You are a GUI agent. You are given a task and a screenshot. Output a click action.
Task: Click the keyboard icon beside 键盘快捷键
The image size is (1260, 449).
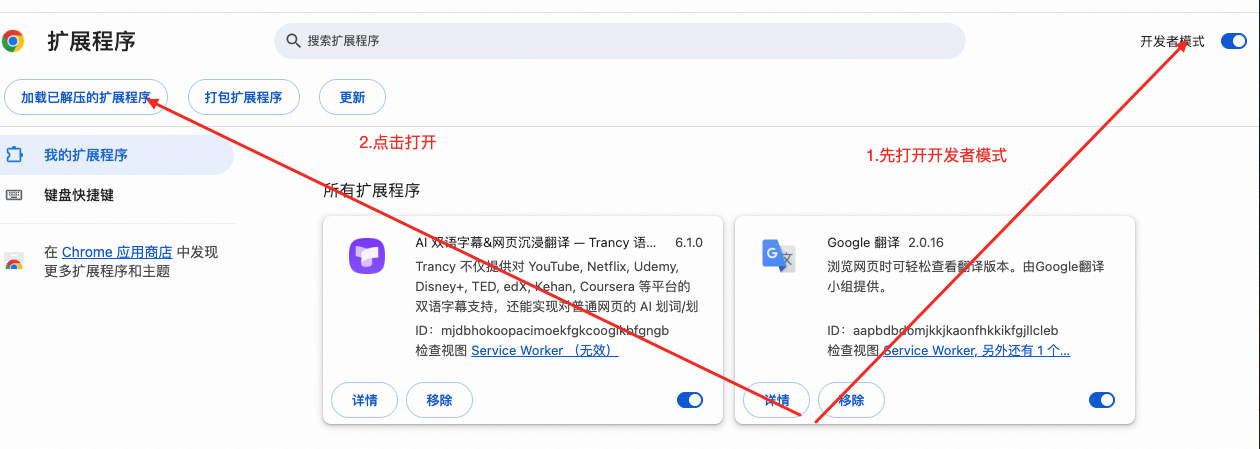[14, 195]
